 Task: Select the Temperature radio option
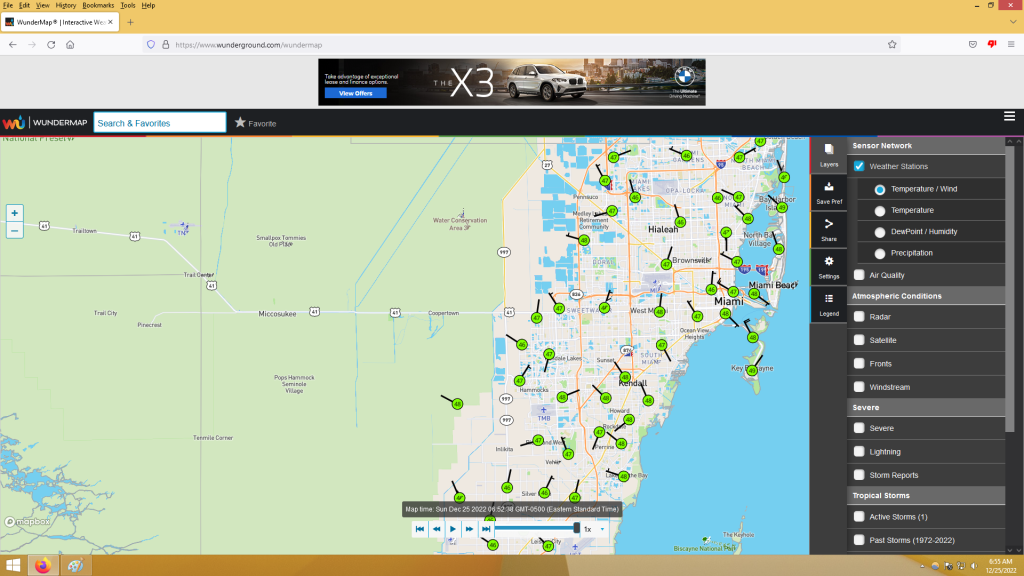click(x=880, y=211)
